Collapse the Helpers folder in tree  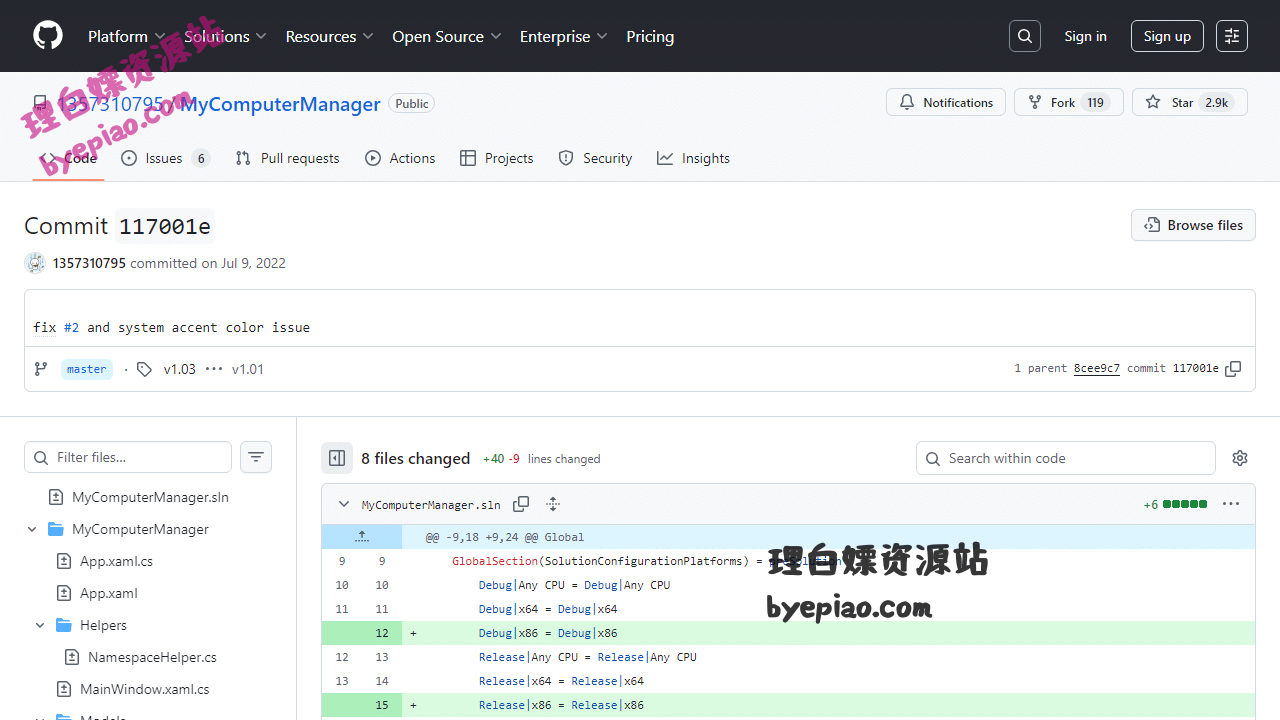click(40, 625)
